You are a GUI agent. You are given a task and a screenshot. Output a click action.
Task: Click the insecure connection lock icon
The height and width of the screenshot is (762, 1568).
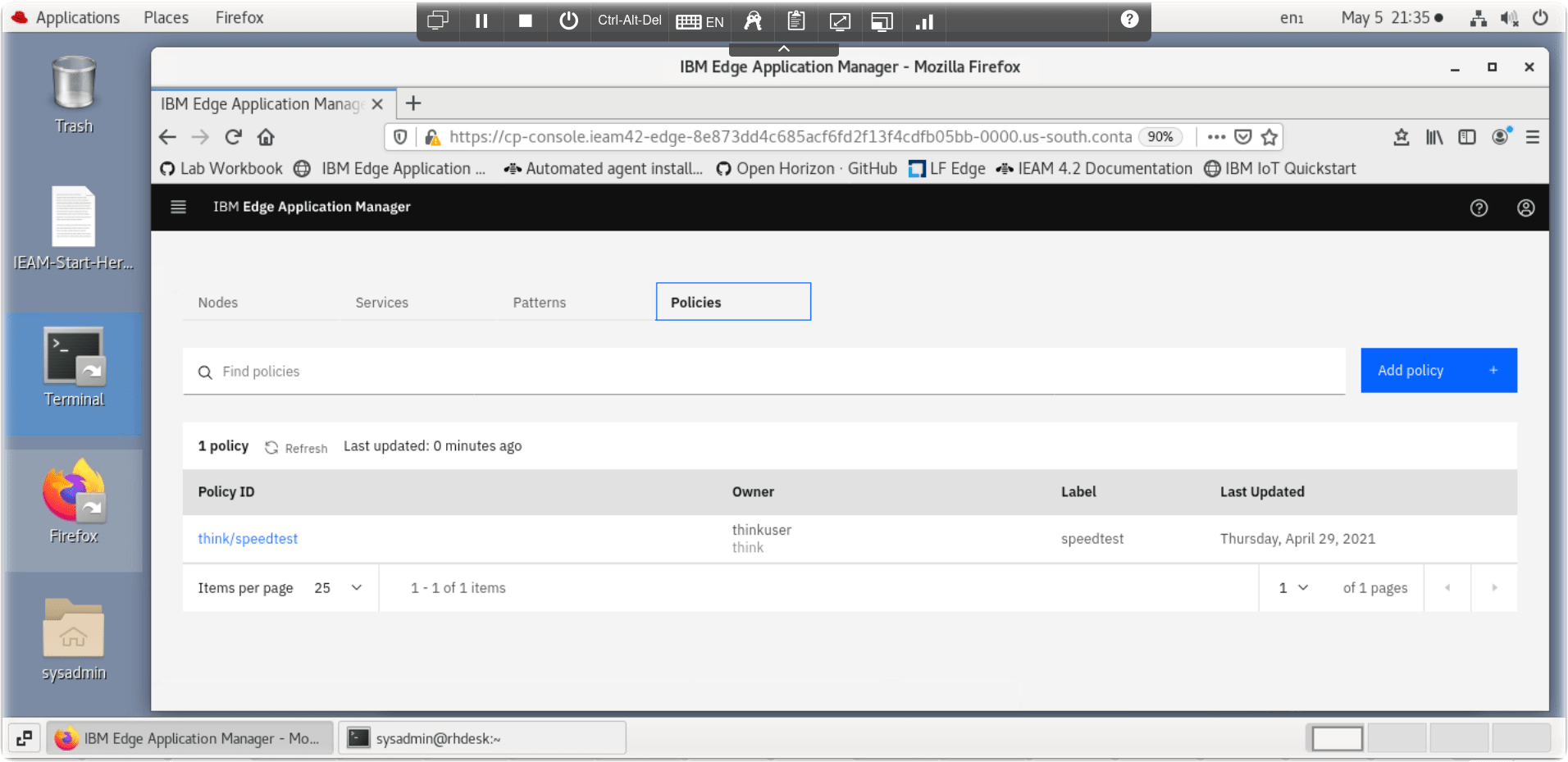[x=432, y=137]
